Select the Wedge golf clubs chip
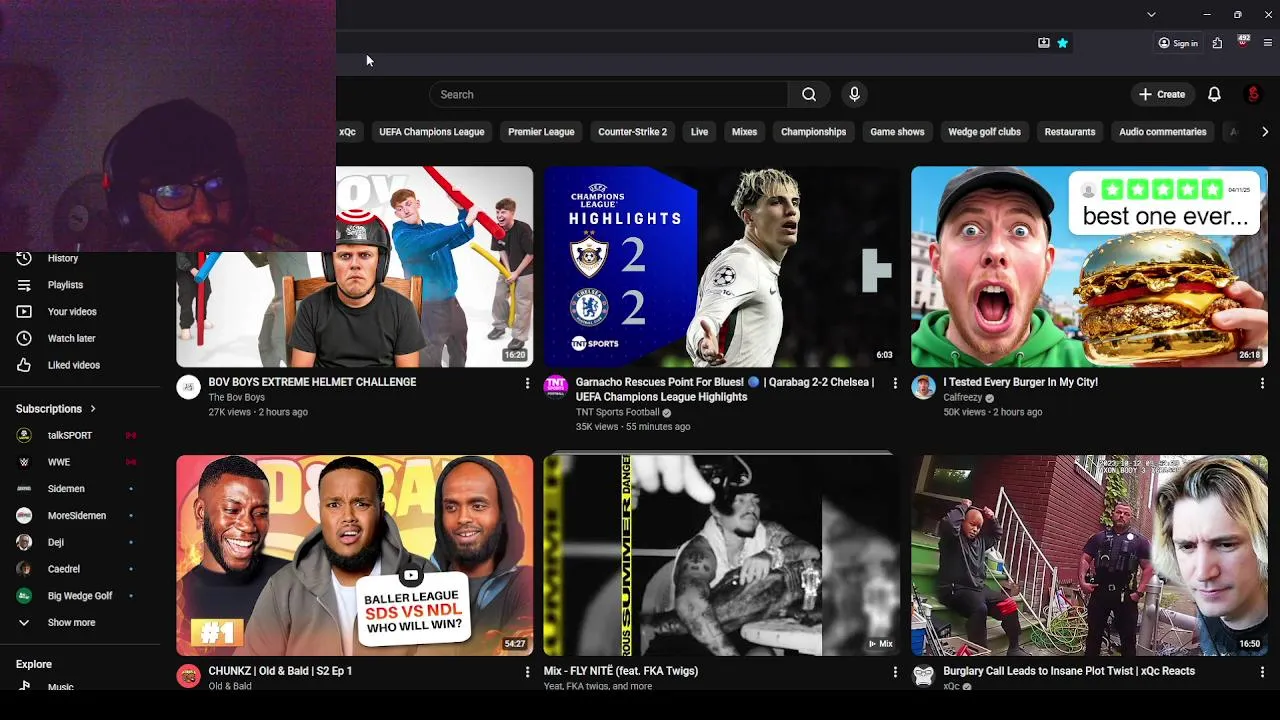Viewport: 1280px width, 720px height. [x=984, y=132]
